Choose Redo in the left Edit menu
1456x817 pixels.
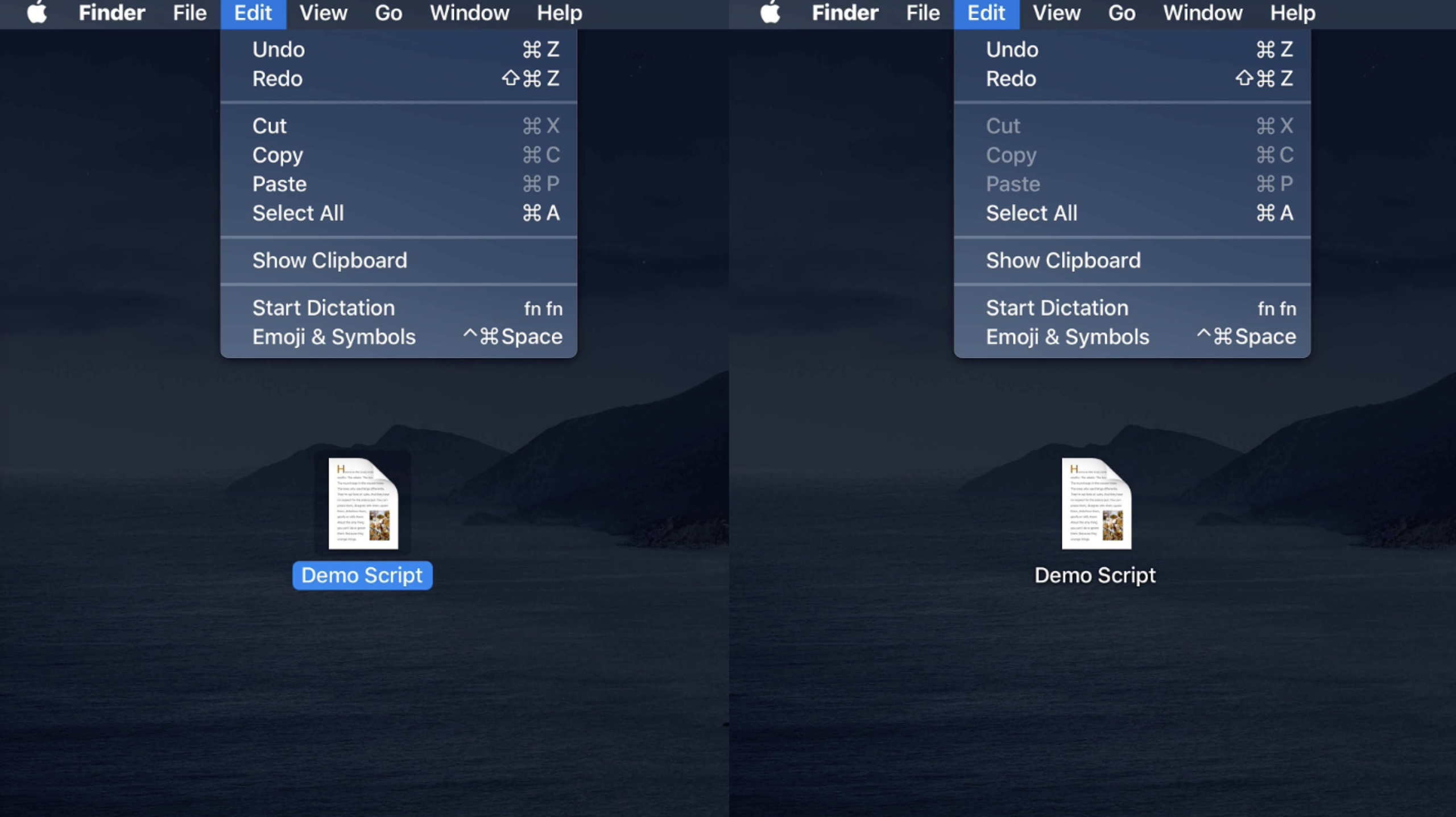277,79
